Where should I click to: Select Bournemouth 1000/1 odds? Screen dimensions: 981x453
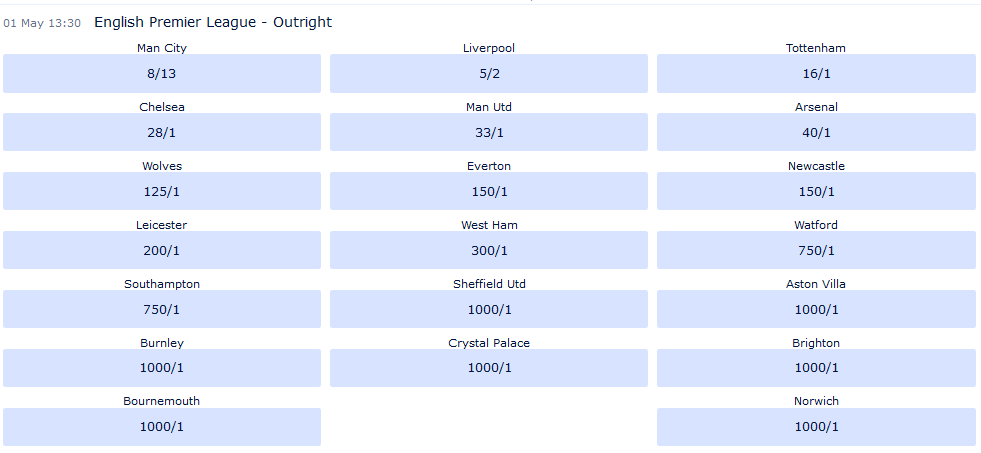(162, 427)
